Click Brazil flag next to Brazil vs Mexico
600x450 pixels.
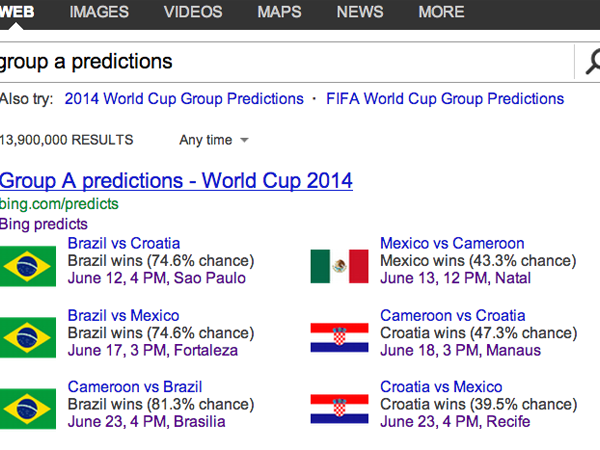(x=28, y=337)
